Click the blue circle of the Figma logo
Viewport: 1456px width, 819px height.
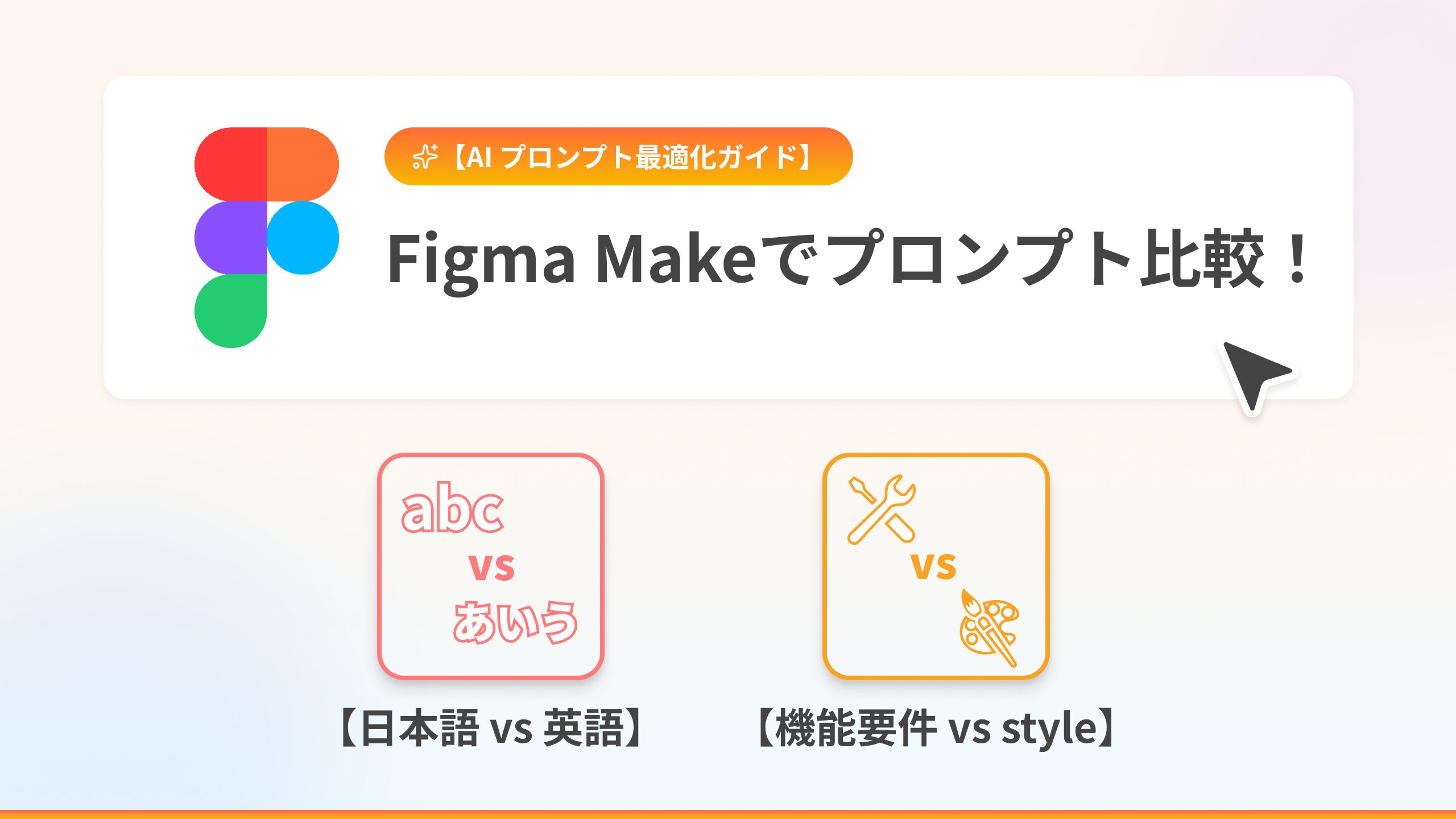(x=303, y=237)
